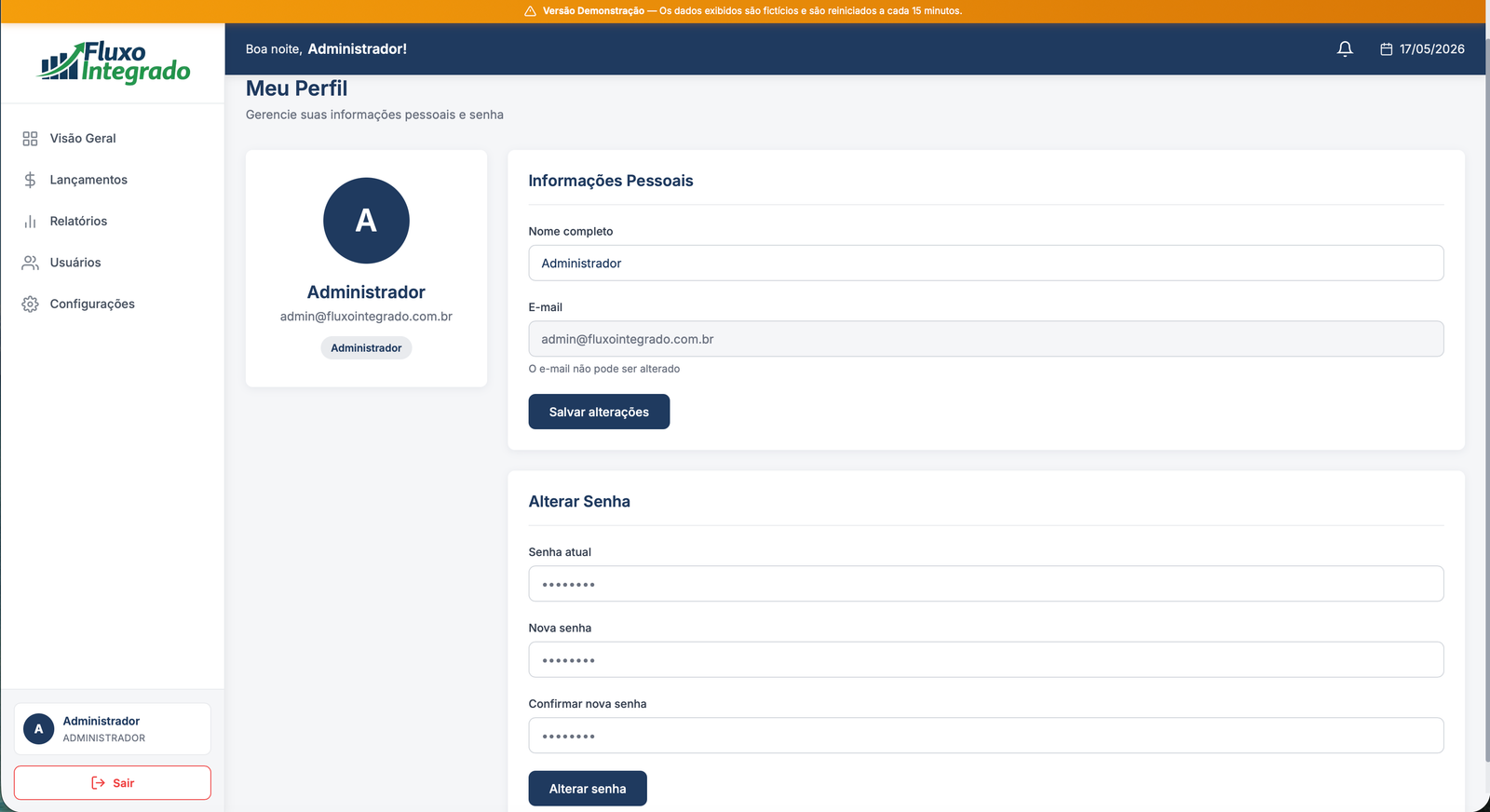The height and width of the screenshot is (812, 1490).
Task: Click the Configurações gear icon
Action: 30,304
